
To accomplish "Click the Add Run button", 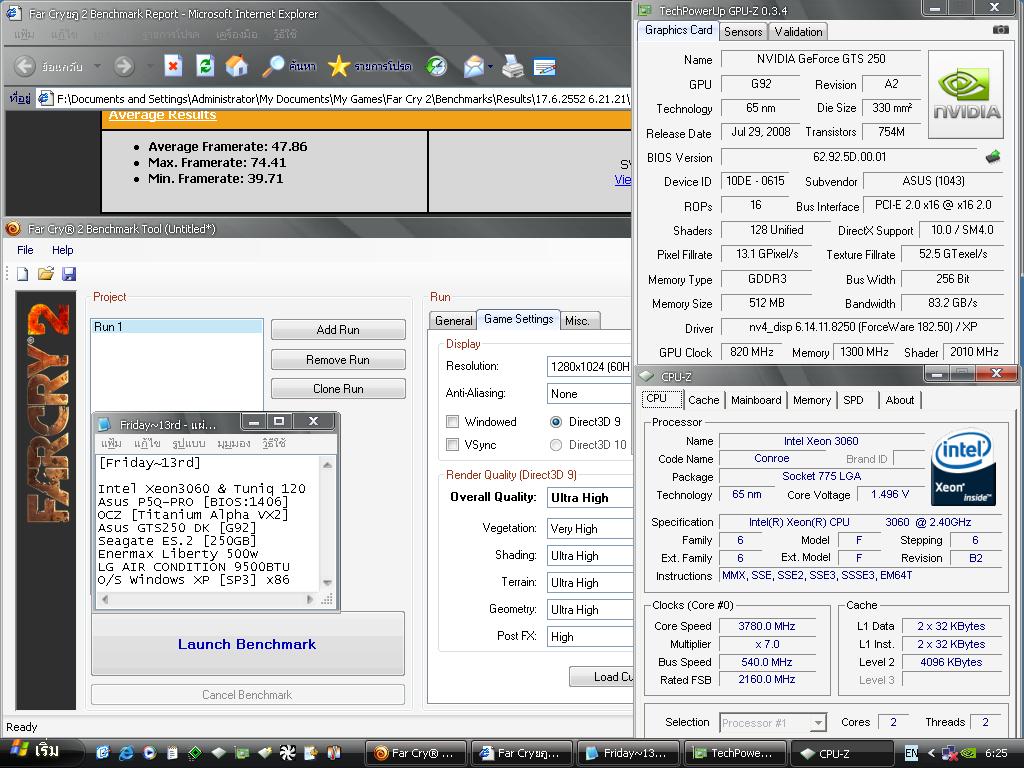I will click(x=338, y=330).
